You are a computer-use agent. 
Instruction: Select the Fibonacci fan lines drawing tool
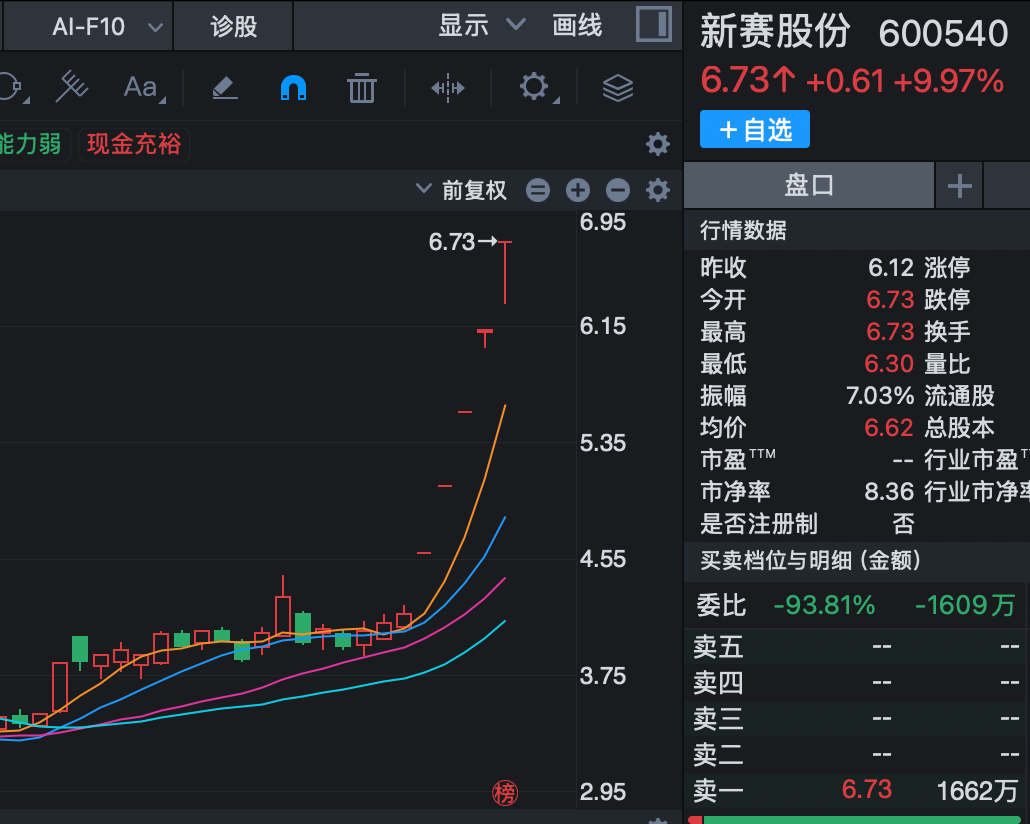72,87
